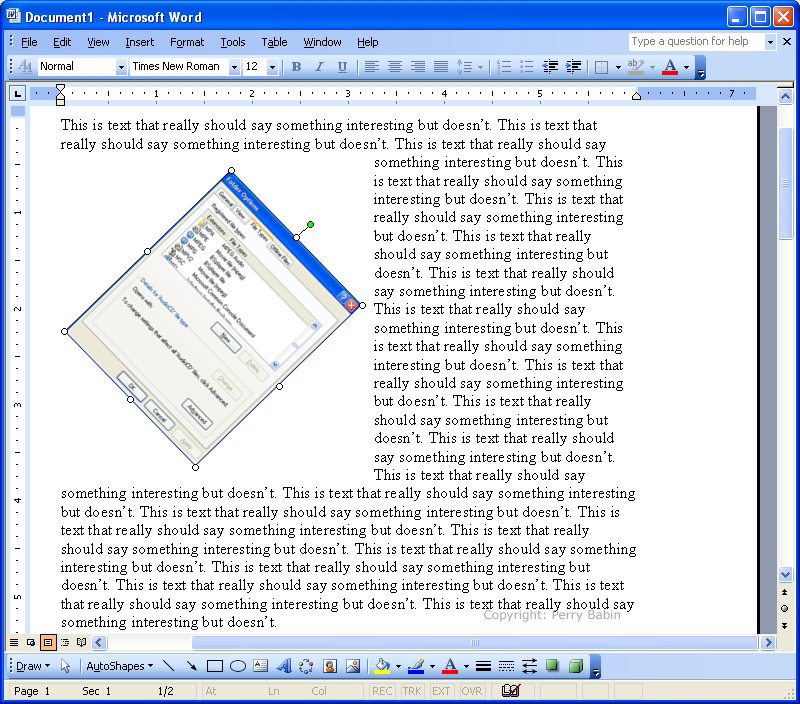Open the Line Style options
The image size is (800, 704).
click(x=483, y=666)
